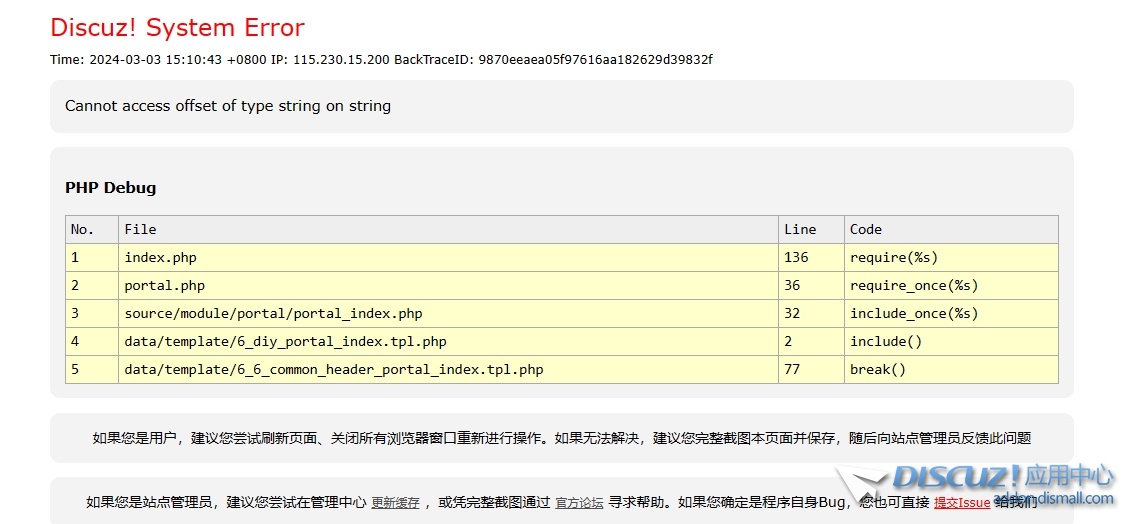The width and height of the screenshot is (1132, 524).
Task: Open the 官方论坛 link
Action: click(x=579, y=503)
